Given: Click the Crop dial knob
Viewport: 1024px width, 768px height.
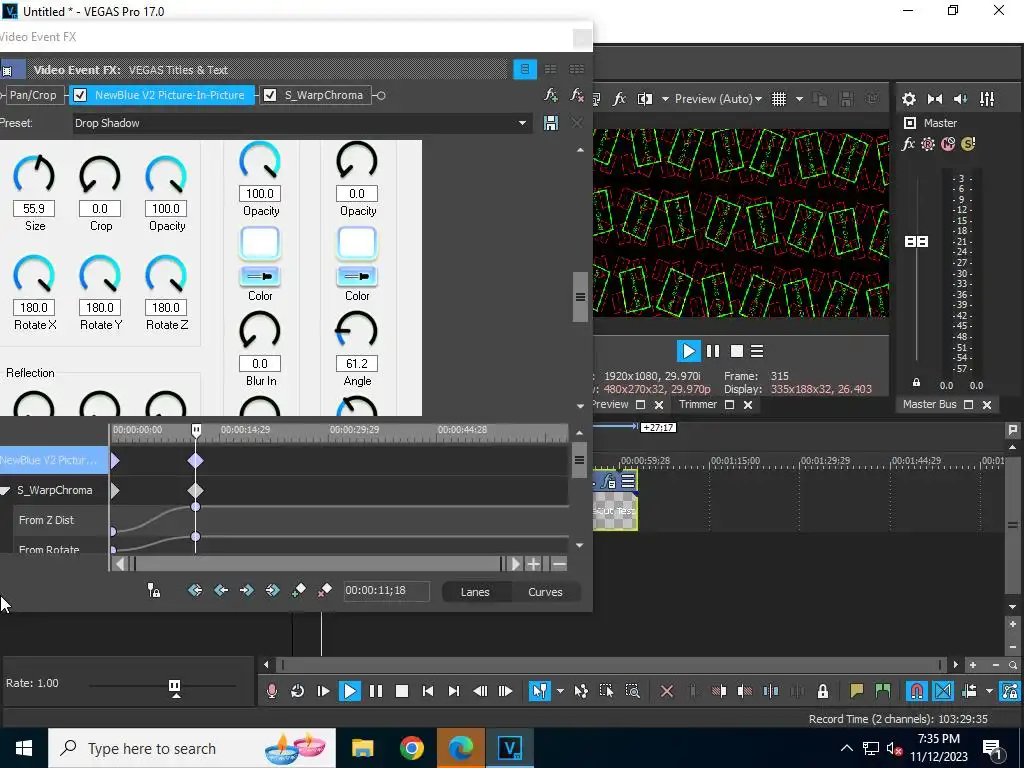Looking at the screenshot, I should pyautogui.click(x=100, y=175).
